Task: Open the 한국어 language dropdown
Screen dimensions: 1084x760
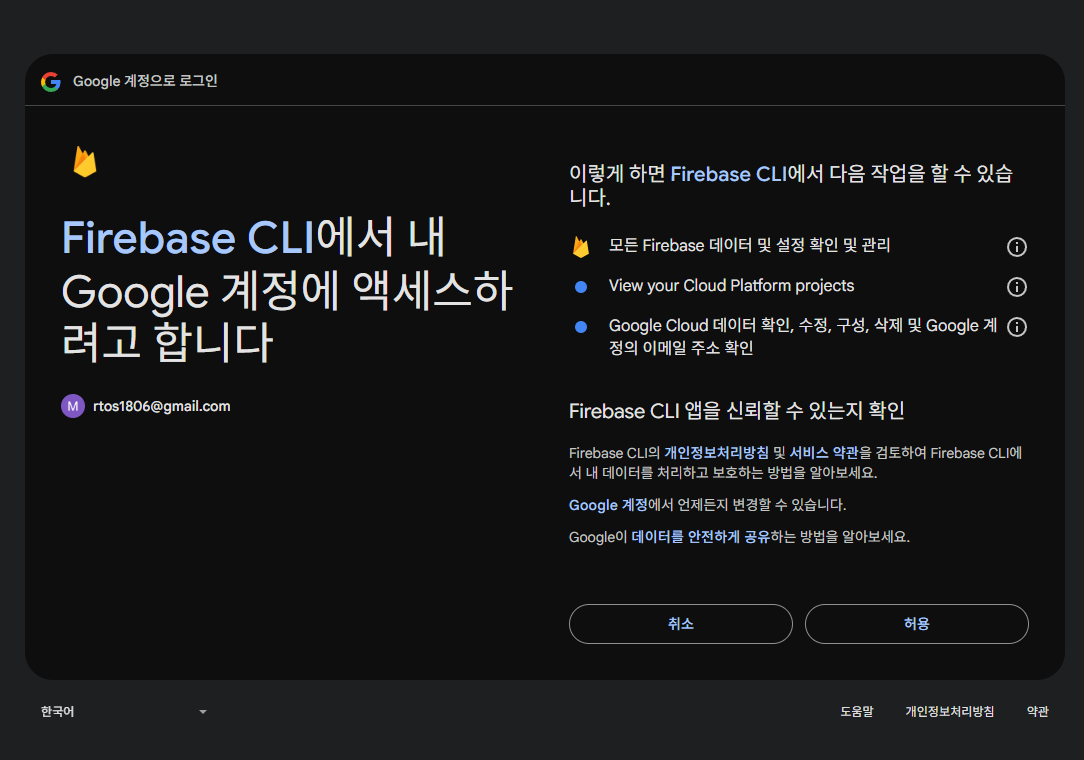Action: click(x=124, y=712)
